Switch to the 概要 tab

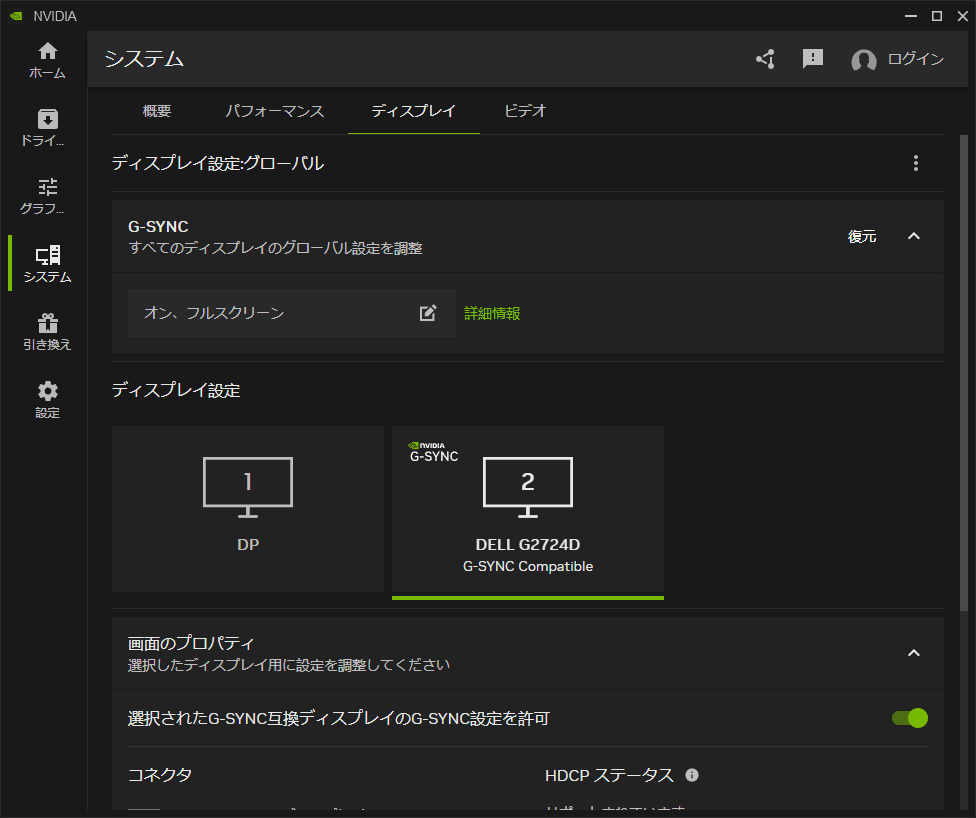pyautogui.click(x=157, y=111)
